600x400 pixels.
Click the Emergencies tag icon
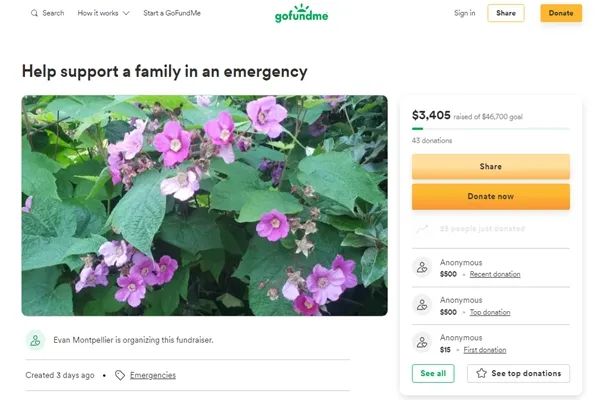pyautogui.click(x=120, y=375)
